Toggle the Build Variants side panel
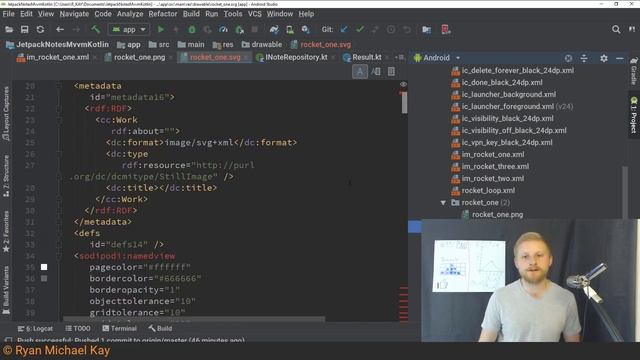This screenshot has width=640, height=360. (6, 290)
